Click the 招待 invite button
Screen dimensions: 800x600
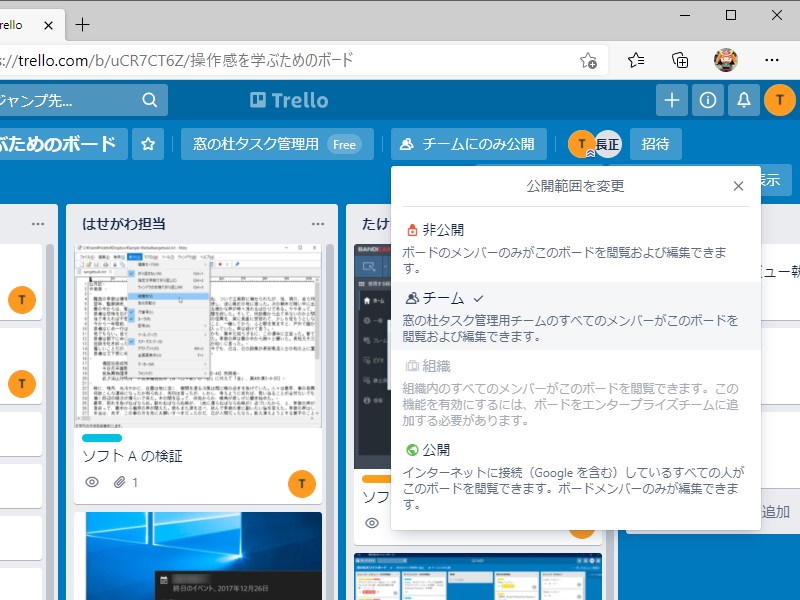pyautogui.click(x=655, y=144)
